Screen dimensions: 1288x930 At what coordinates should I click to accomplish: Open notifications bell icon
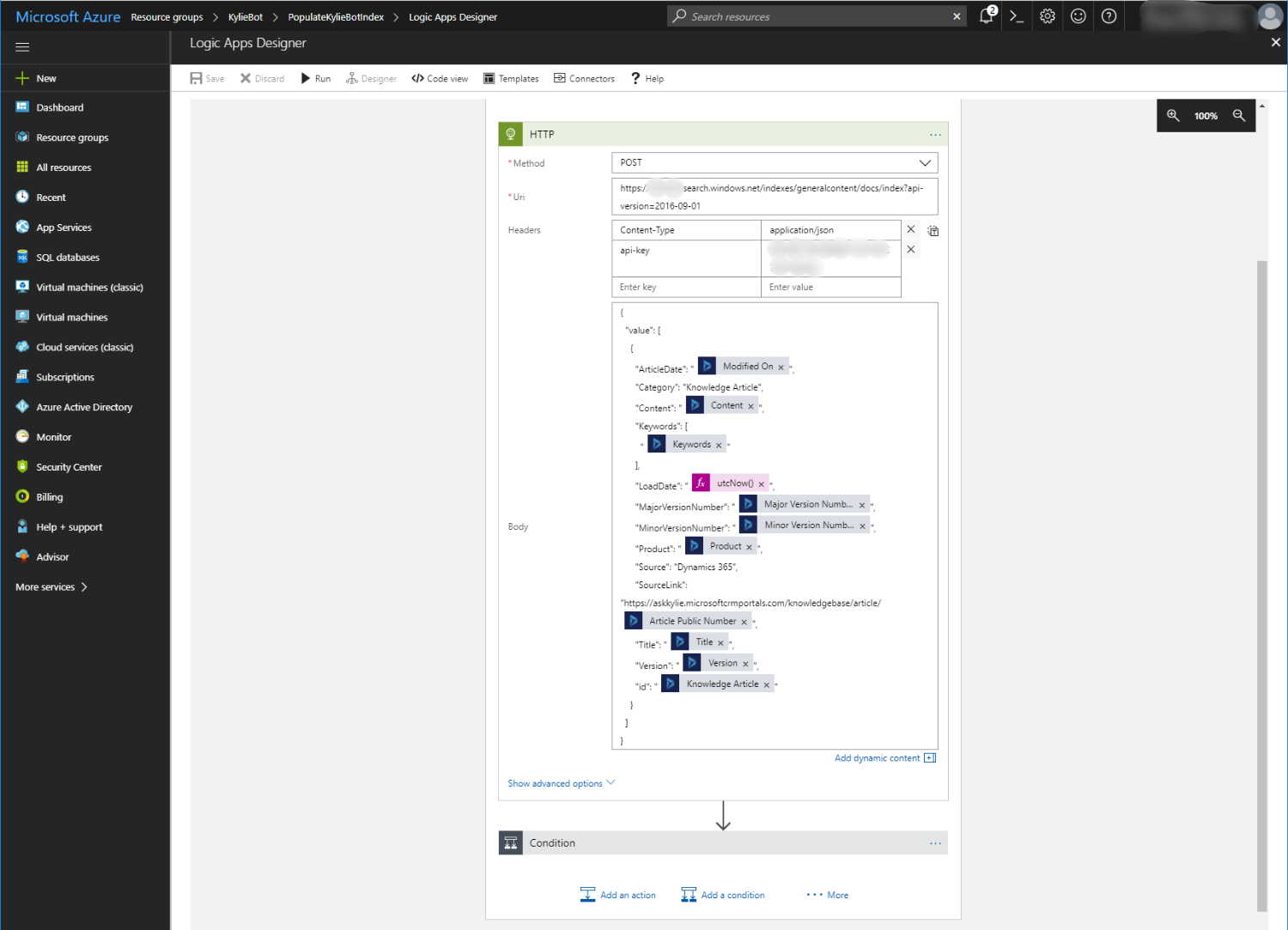pos(987,15)
